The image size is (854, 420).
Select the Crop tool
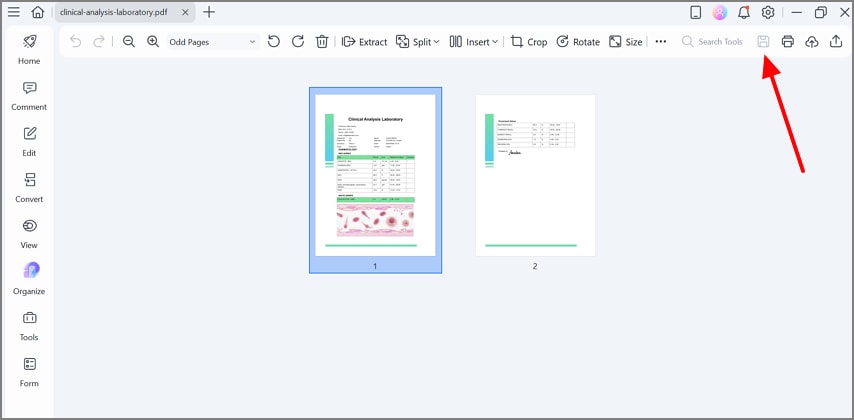pos(529,42)
